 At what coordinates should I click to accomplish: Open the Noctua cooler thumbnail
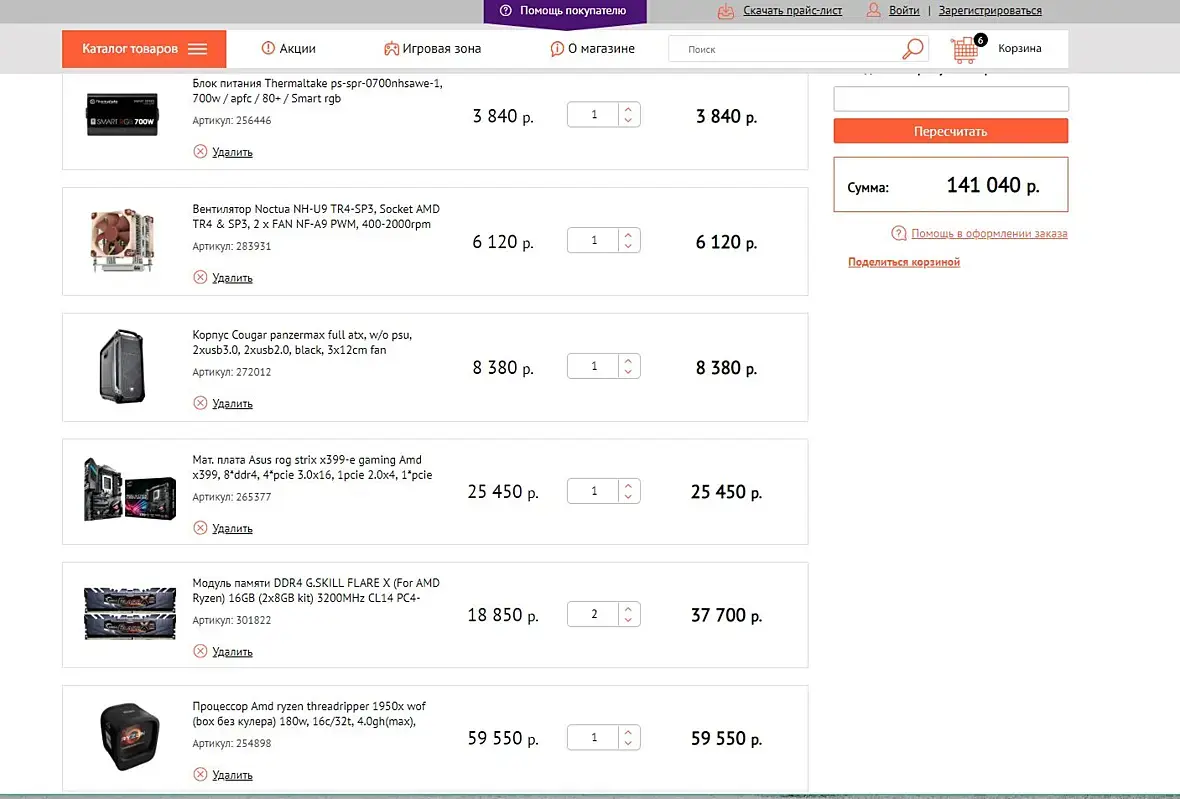pyautogui.click(x=123, y=241)
